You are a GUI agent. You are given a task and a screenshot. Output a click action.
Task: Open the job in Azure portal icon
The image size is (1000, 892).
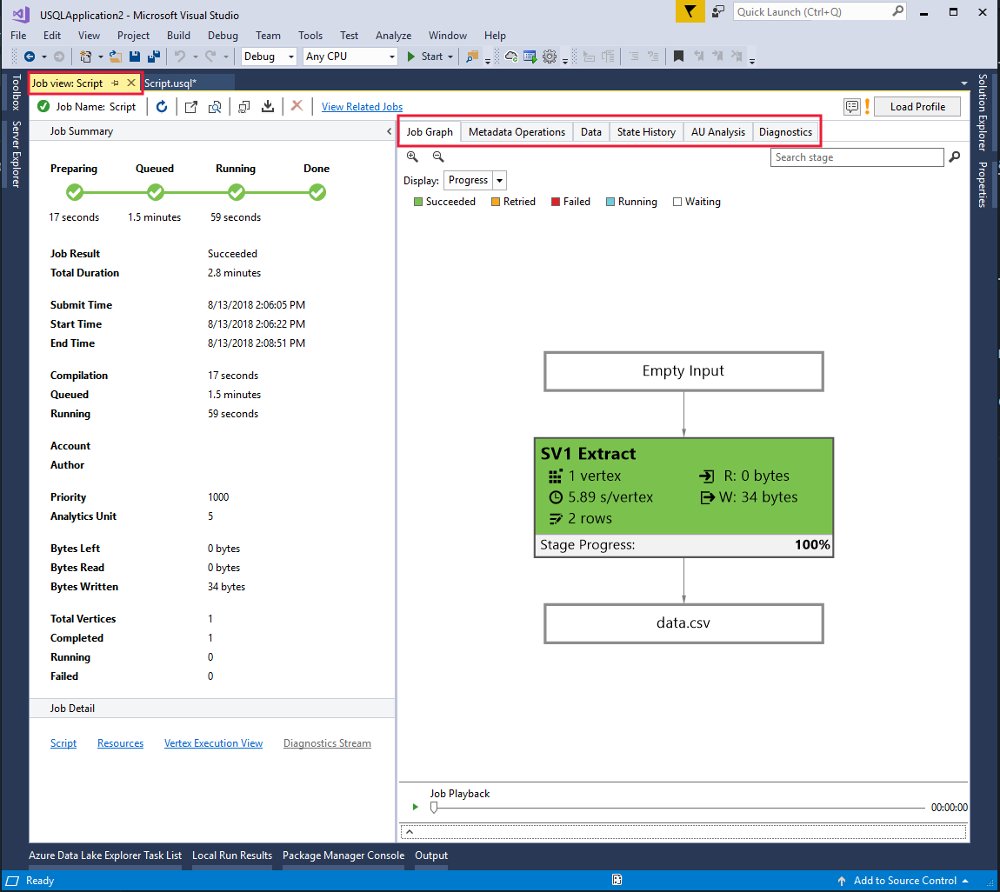(x=190, y=107)
